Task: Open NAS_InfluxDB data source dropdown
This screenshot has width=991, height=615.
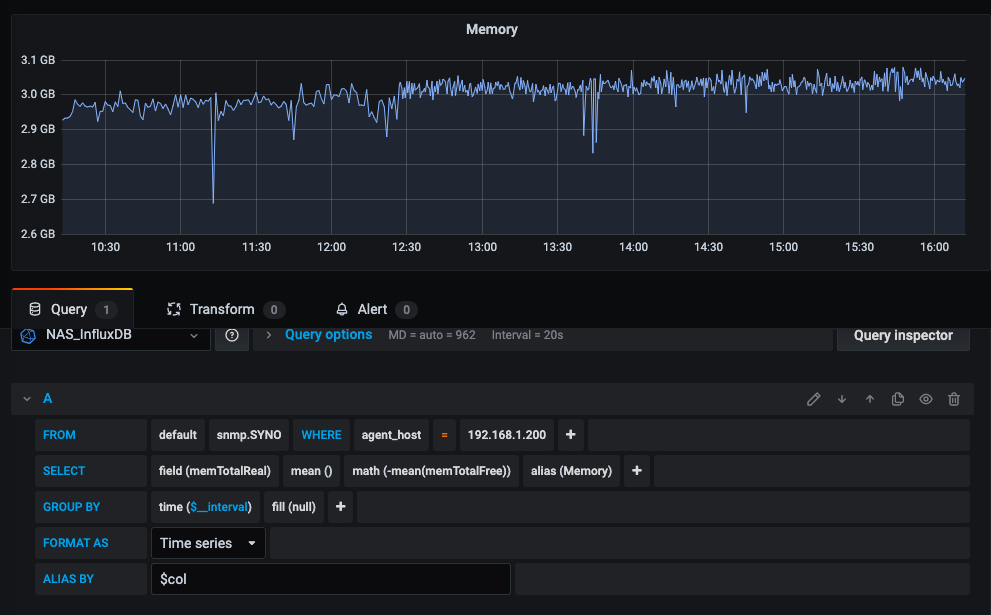Action: 111,336
